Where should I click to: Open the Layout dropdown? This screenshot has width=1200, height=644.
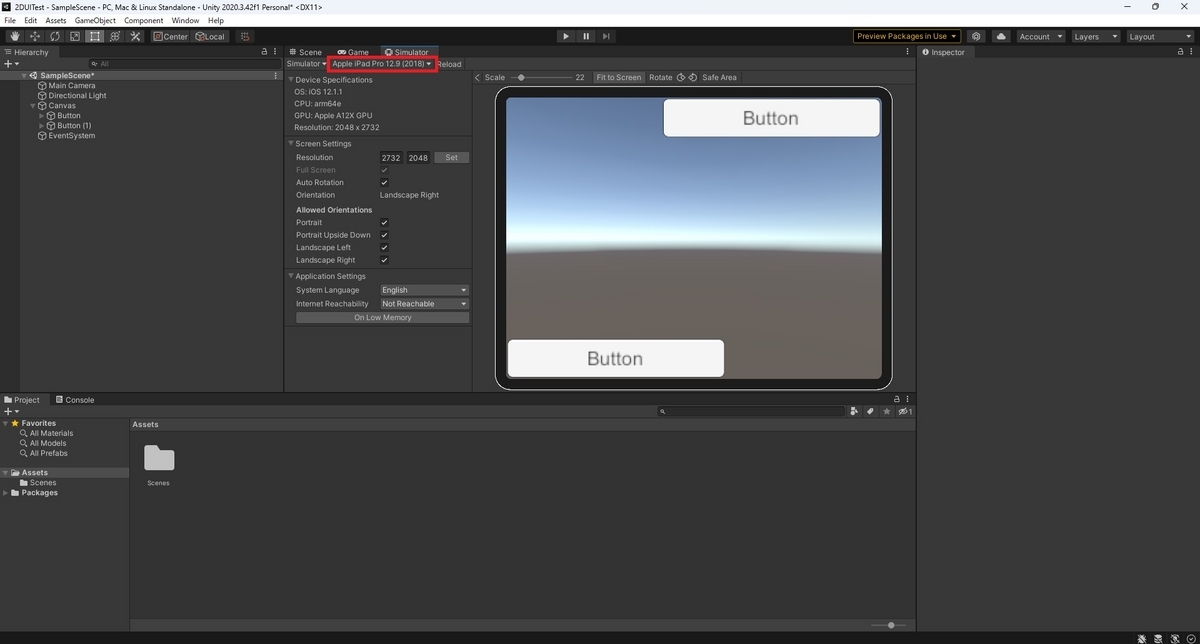[x=1159, y=36]
